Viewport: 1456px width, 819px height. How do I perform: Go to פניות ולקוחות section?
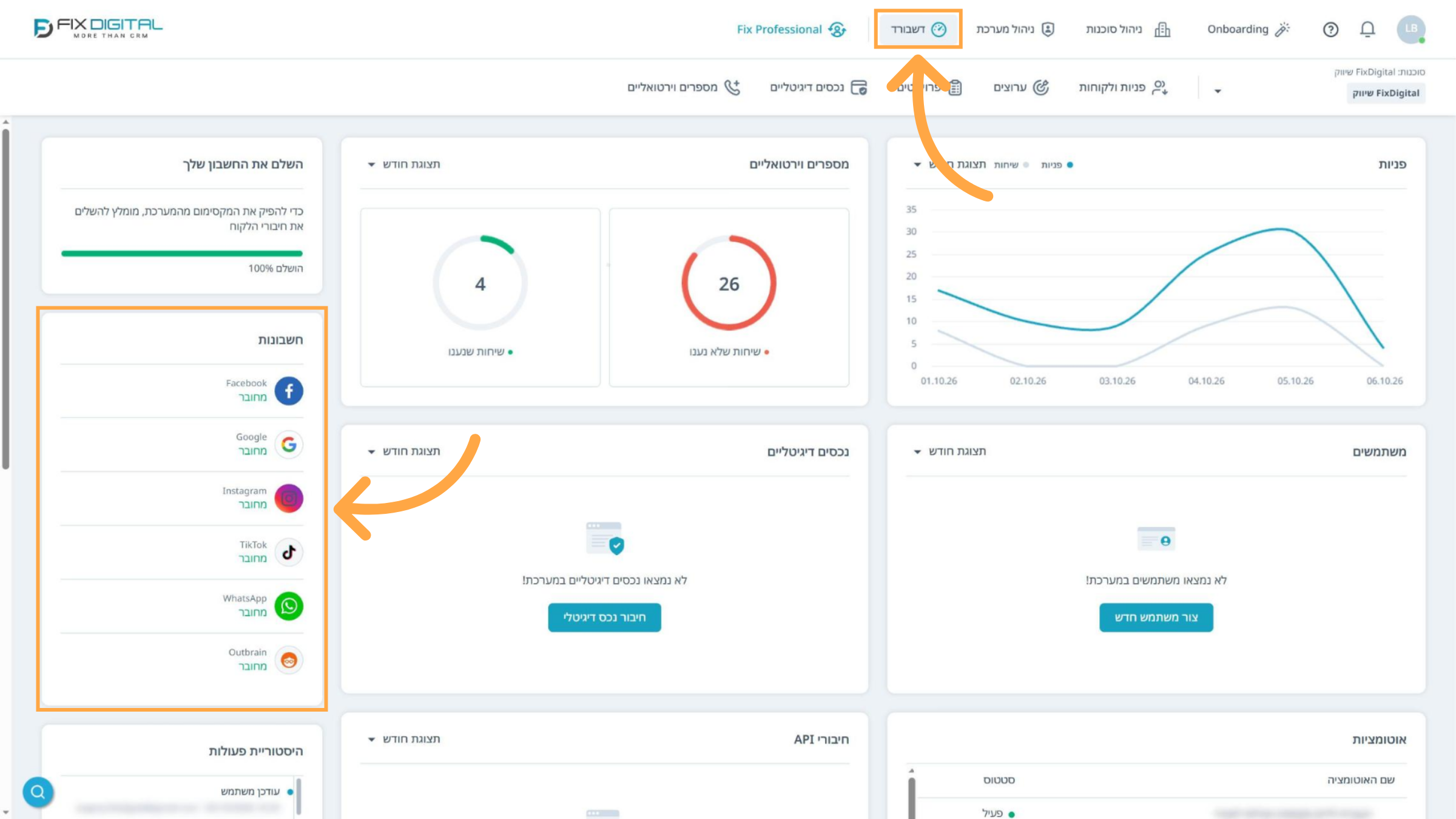[1124, 87]
